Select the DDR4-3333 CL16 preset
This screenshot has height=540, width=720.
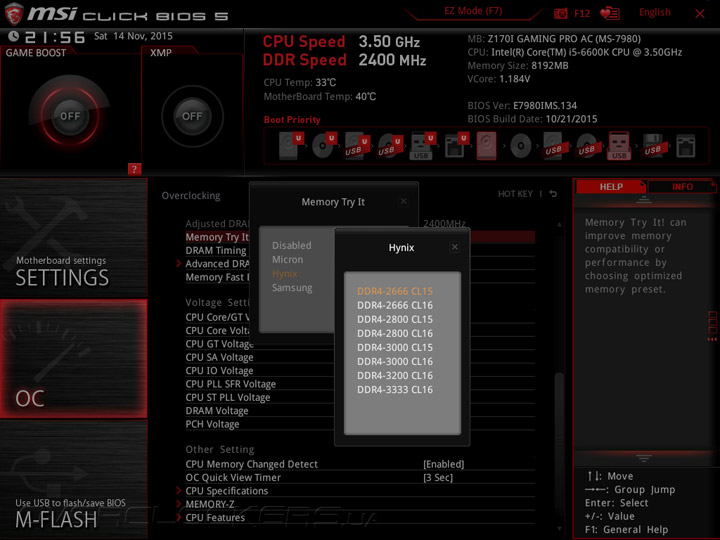click(x=395, y=390)
